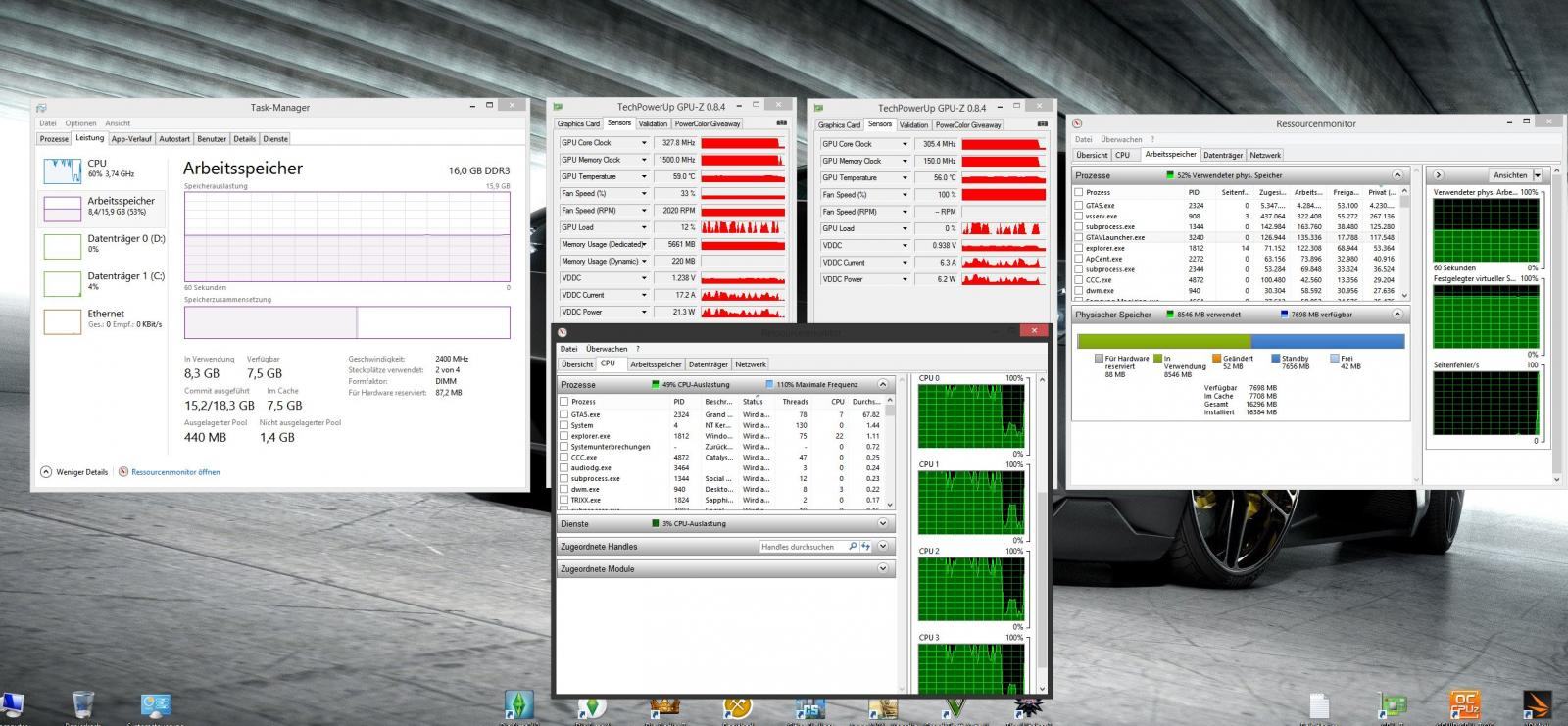Viewport: 1568px width, 726px height.
Task: Check GTAVLauncher.exe checkbox in memory process list
Action: pos(1079,237)
